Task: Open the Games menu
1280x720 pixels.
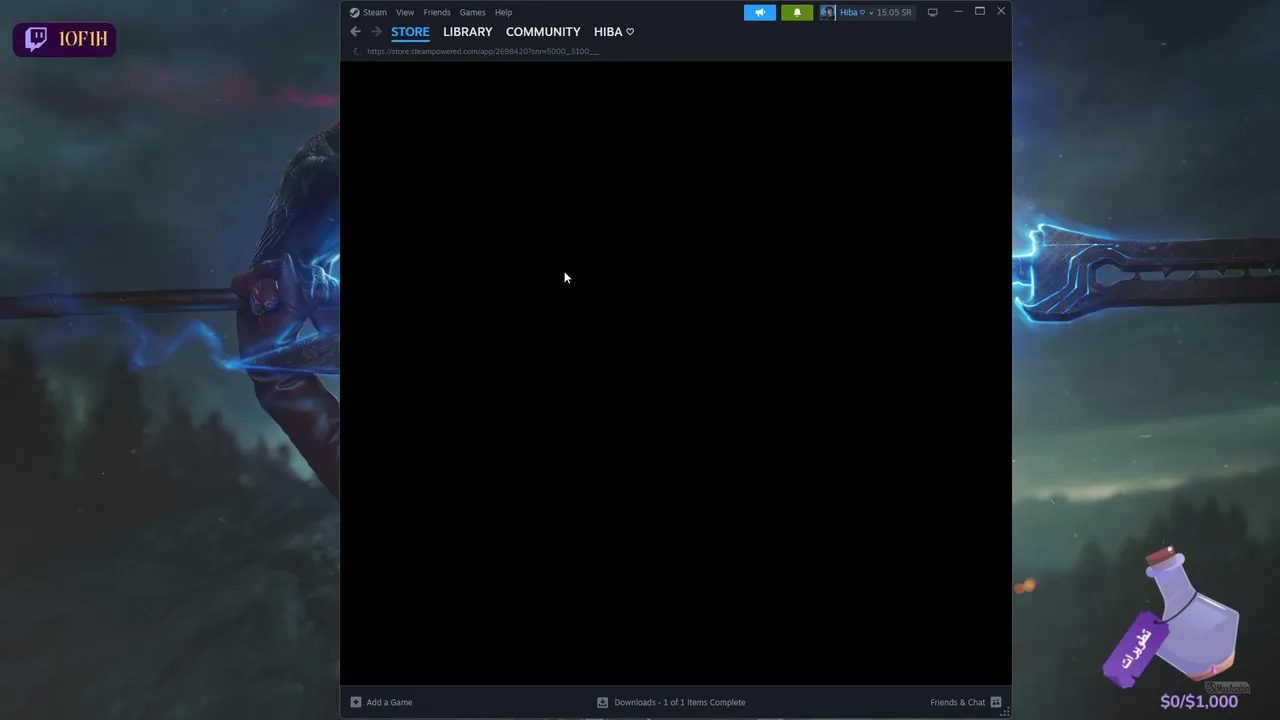Action: point(473,12)
